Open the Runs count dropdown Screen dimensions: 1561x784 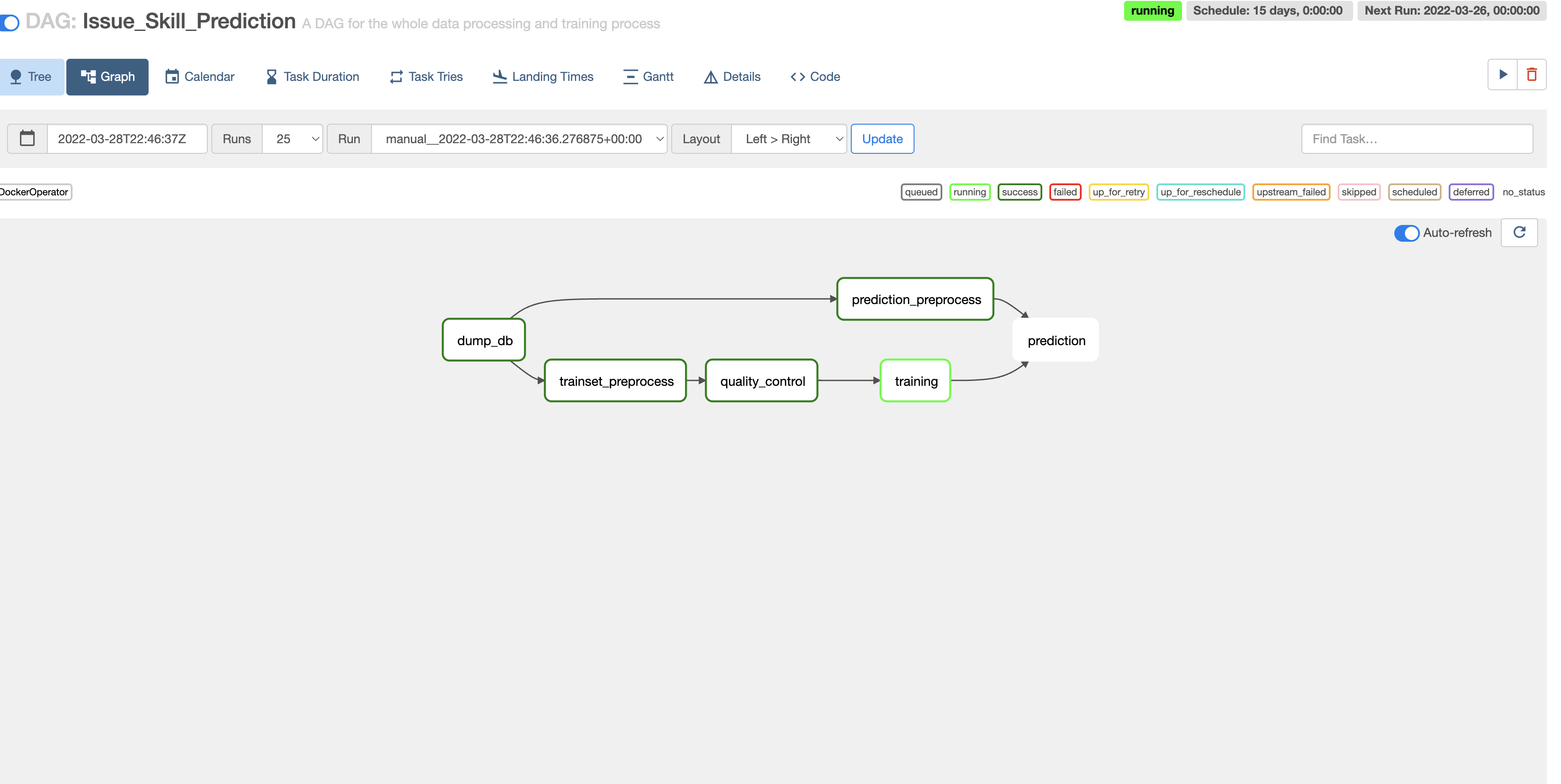point(292,139)
